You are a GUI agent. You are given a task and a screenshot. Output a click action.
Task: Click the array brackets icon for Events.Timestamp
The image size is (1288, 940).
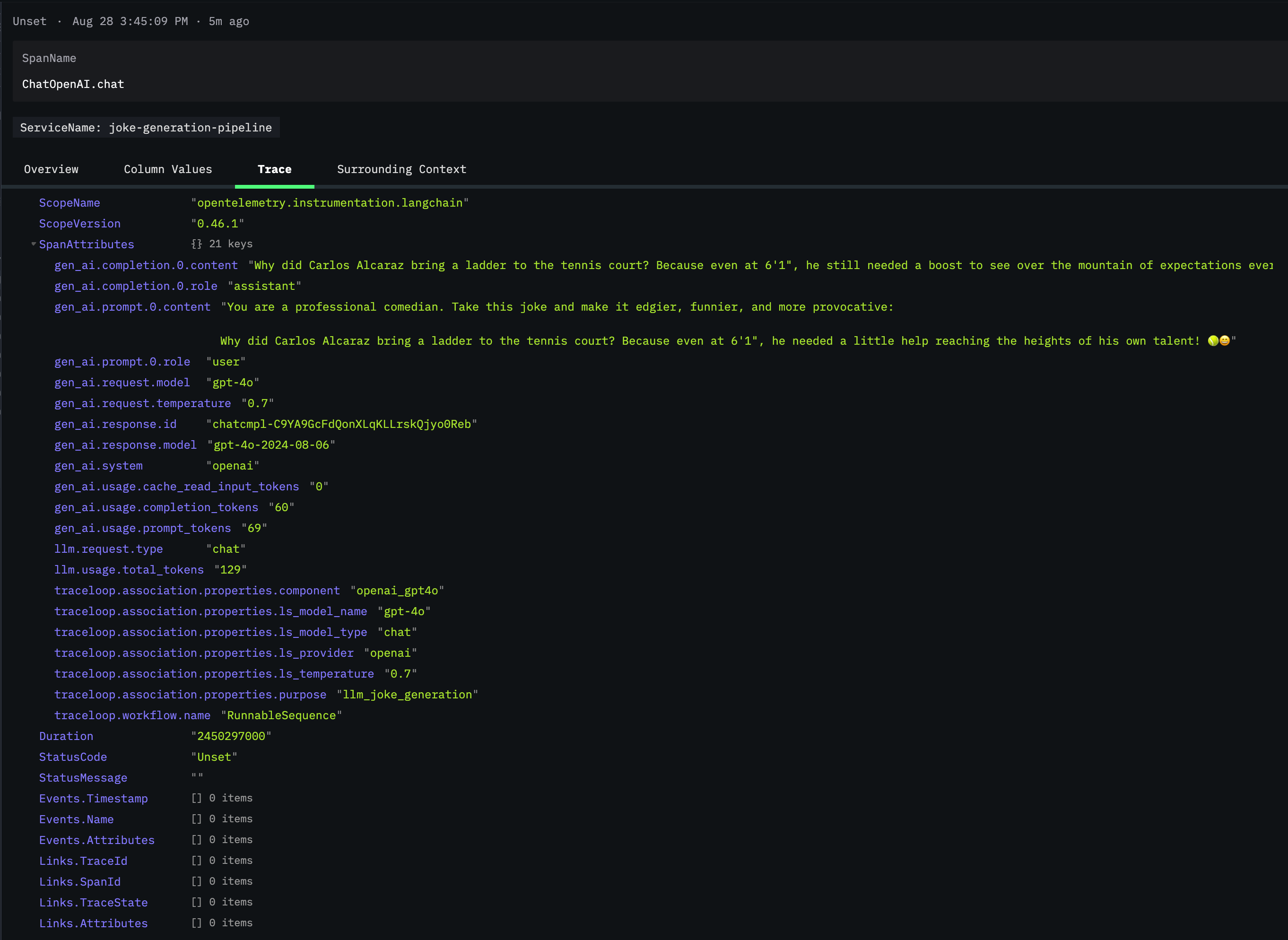(196, 798)
